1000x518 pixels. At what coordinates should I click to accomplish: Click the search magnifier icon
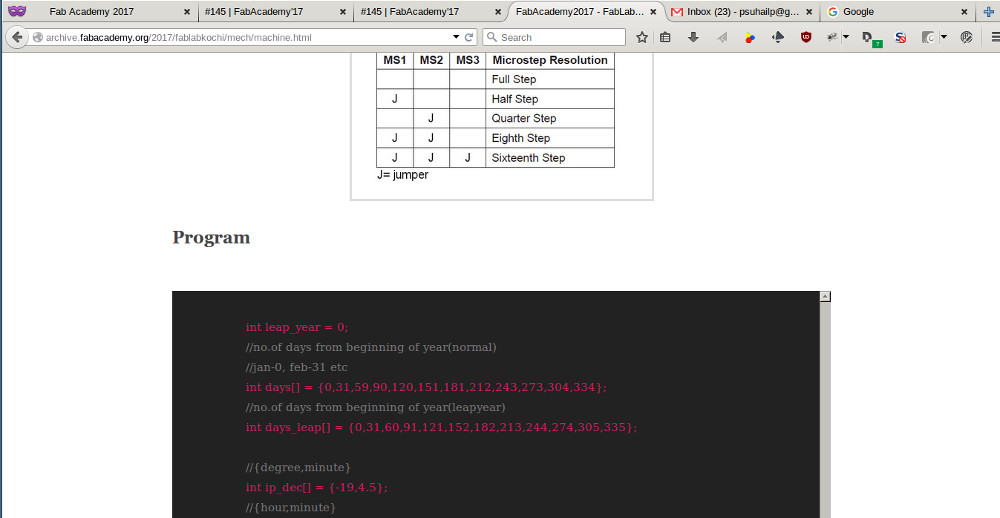pyautogui.click(x=492, y=37)
